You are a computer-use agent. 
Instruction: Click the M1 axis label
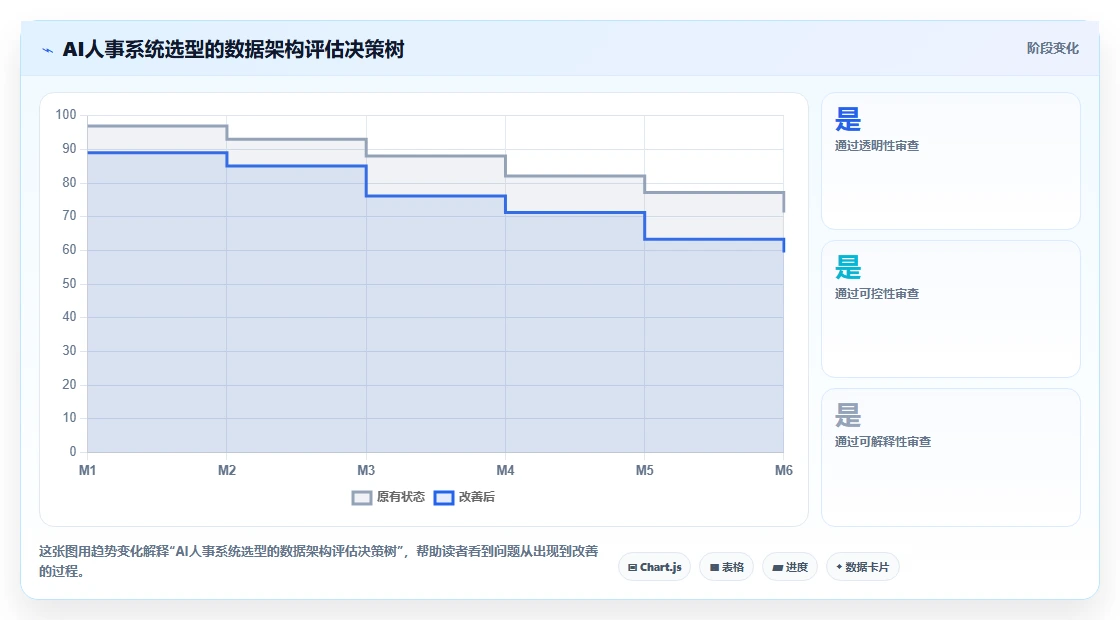coord(87,471)
